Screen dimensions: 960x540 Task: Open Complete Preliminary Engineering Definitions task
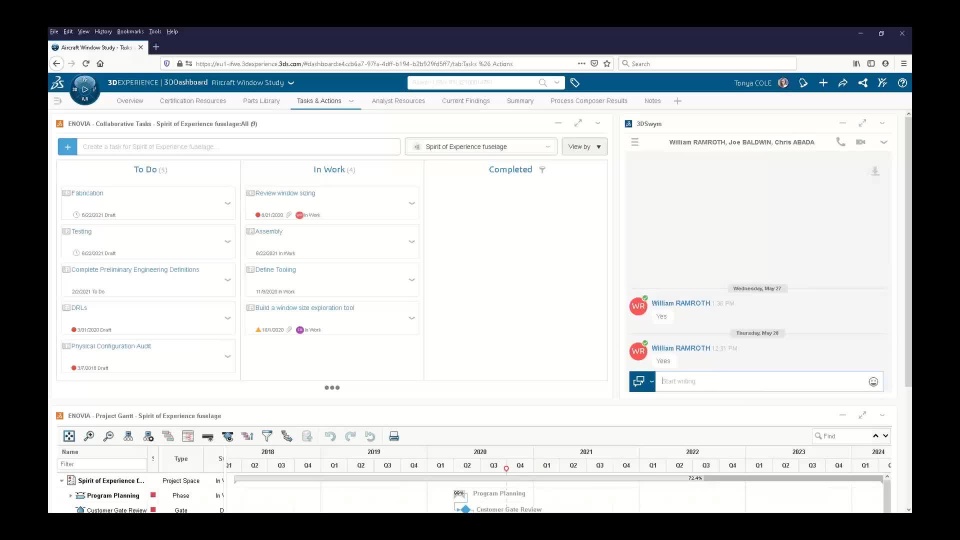135,269
